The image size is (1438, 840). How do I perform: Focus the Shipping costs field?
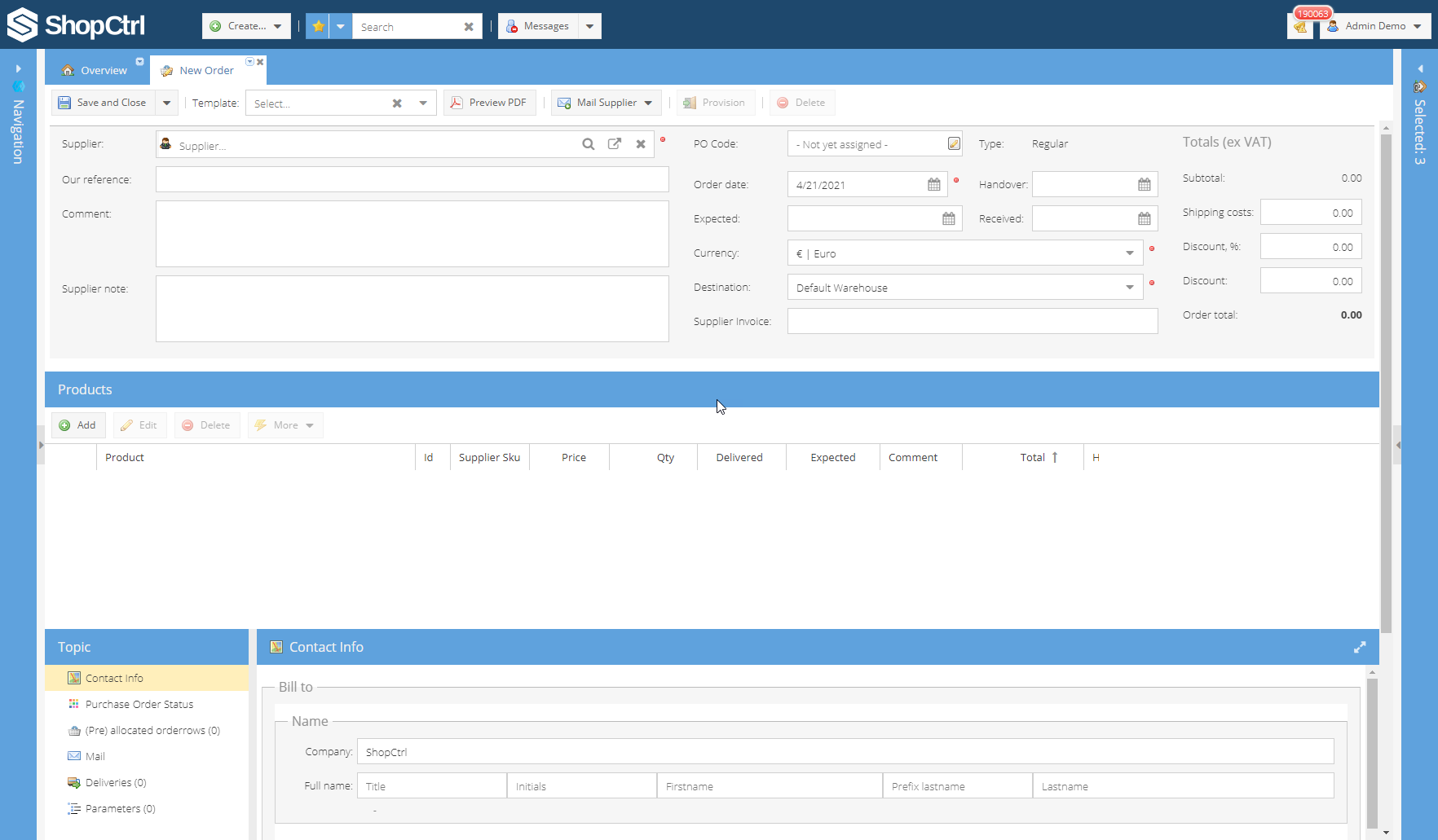point(1311,213)
